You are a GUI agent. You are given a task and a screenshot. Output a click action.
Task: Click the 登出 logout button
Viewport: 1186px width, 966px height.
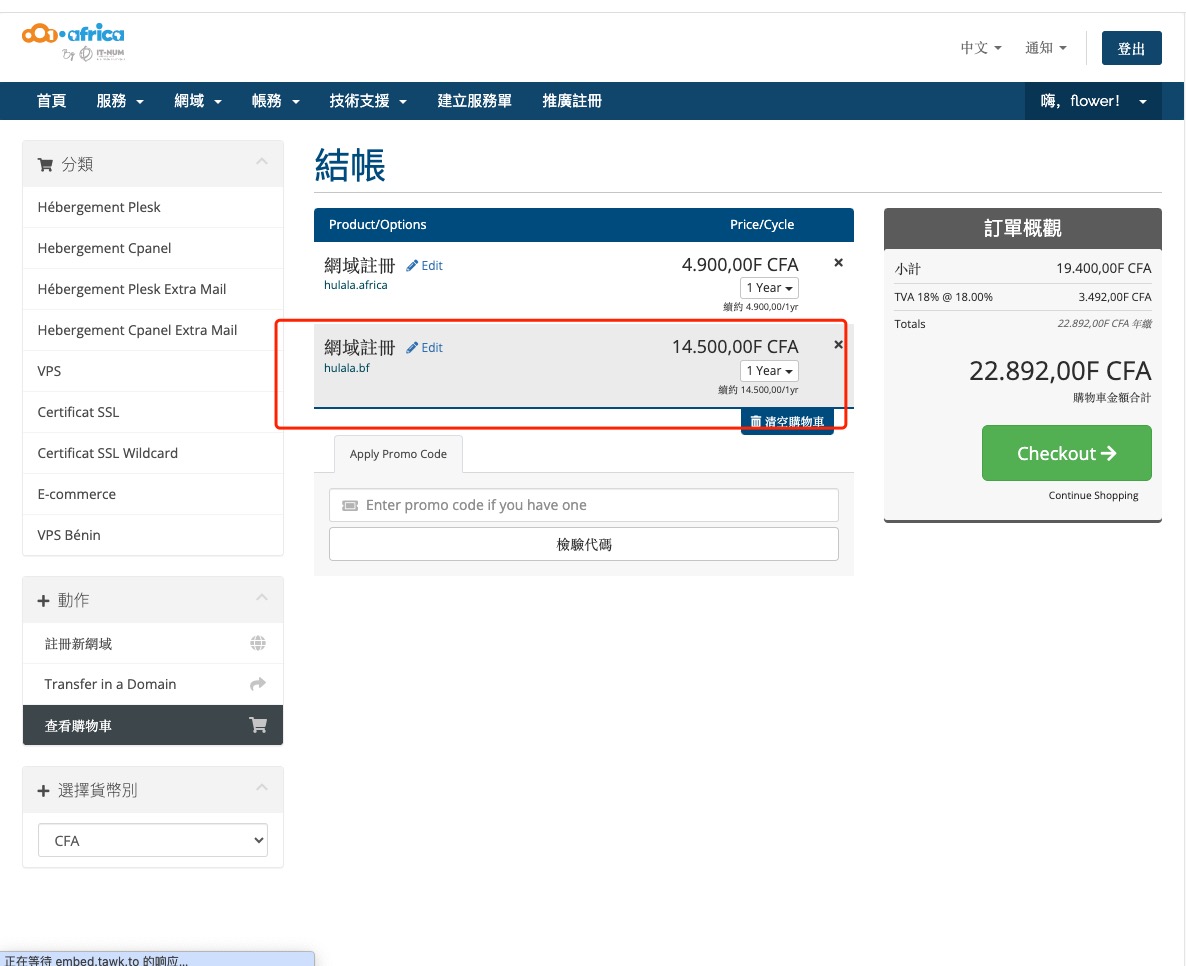1131,48
